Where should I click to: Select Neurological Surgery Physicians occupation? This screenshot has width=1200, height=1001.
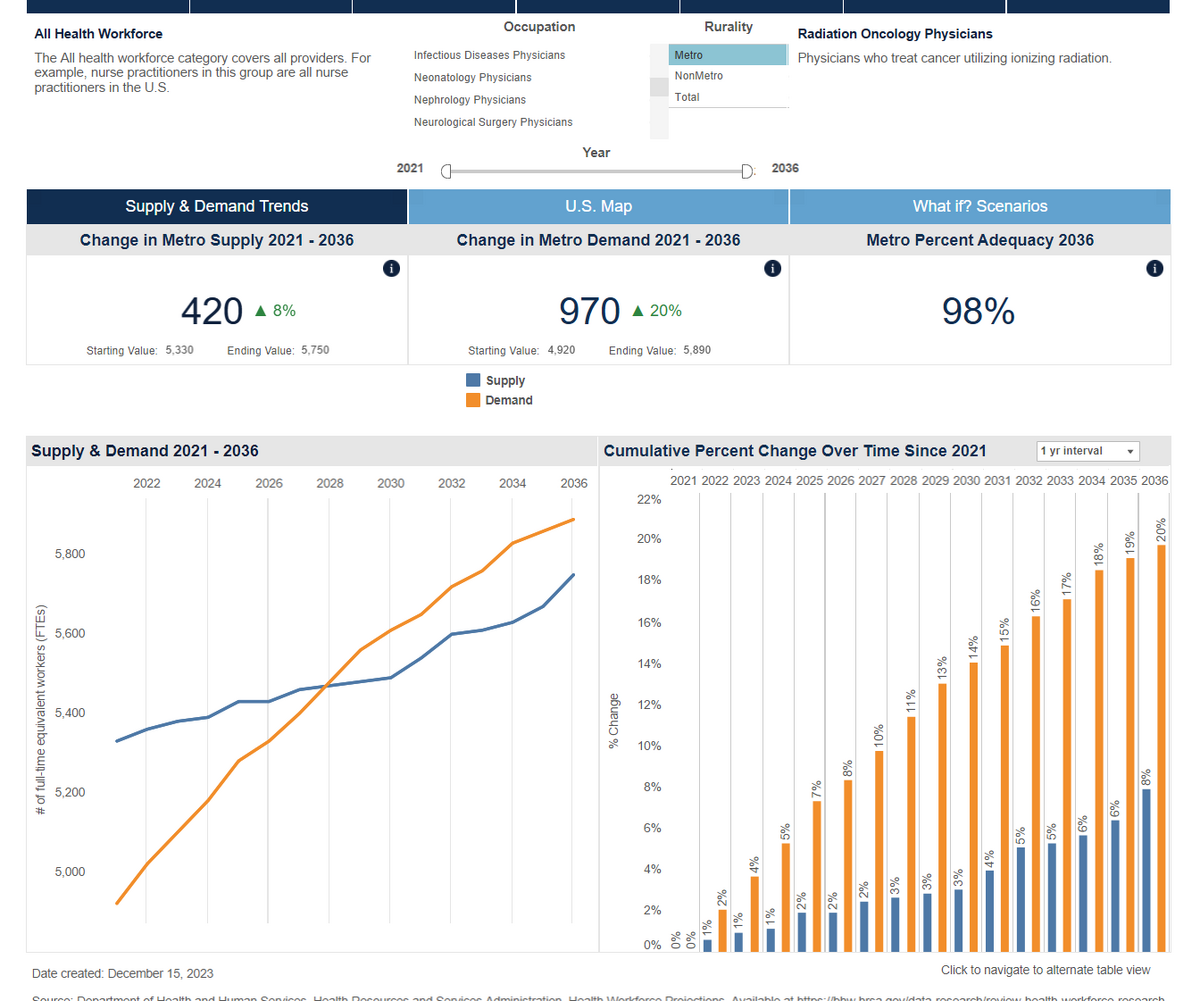pyautogui.click(x=493, y=122)
